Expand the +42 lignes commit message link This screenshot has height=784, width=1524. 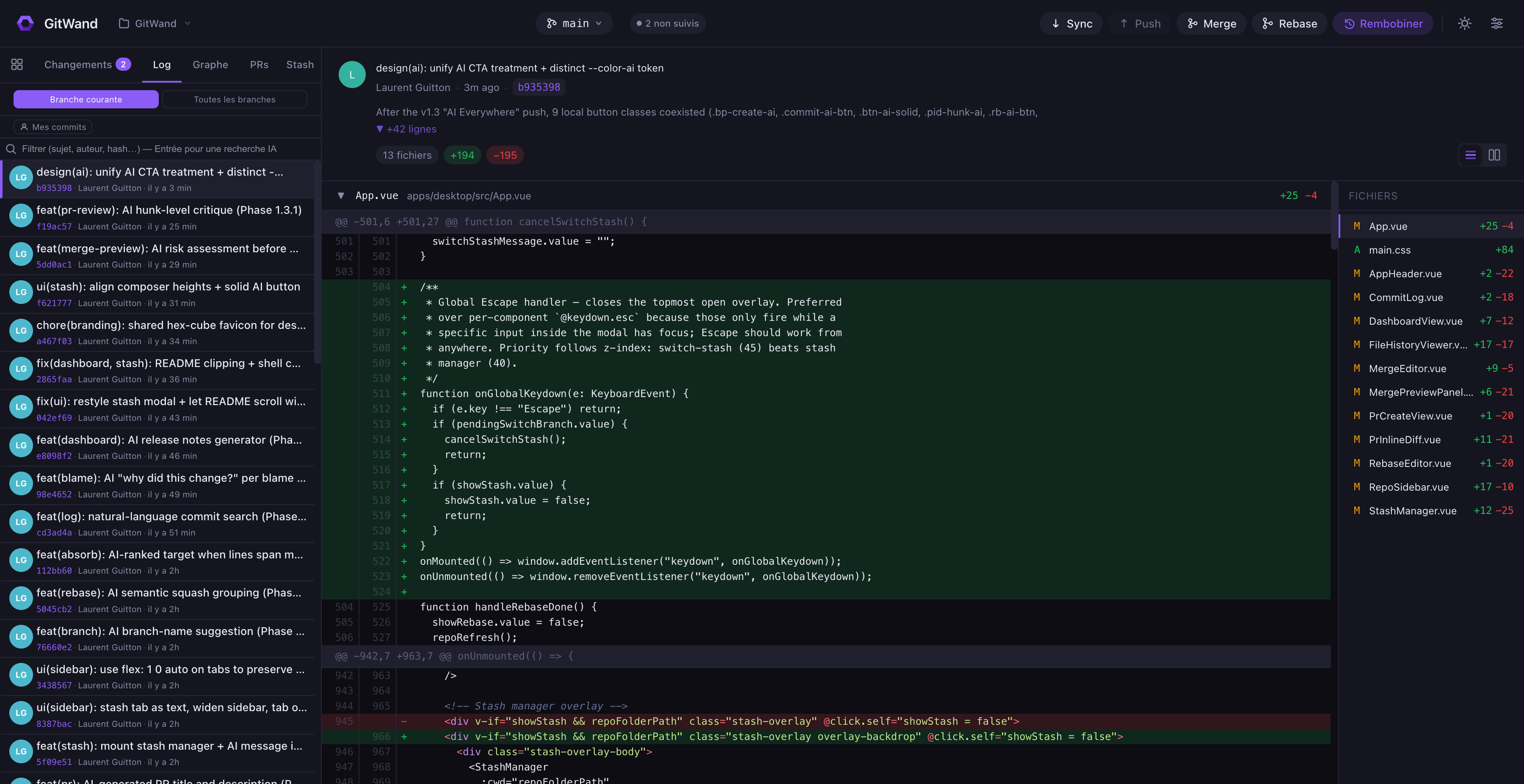pyautogui.click(x=406, y=128)
